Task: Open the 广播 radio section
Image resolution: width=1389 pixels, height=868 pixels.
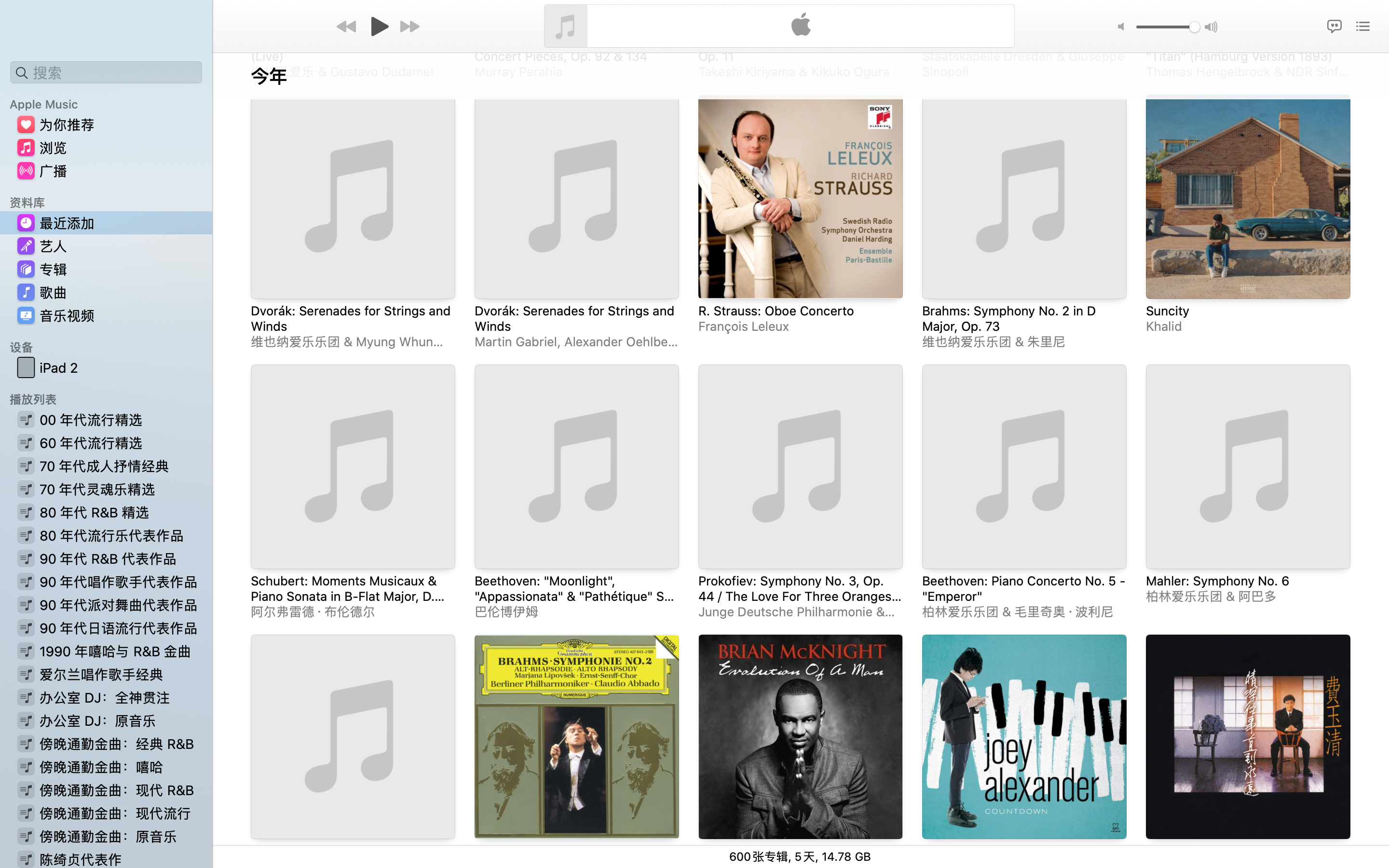Action: click(x=53, y=171)
